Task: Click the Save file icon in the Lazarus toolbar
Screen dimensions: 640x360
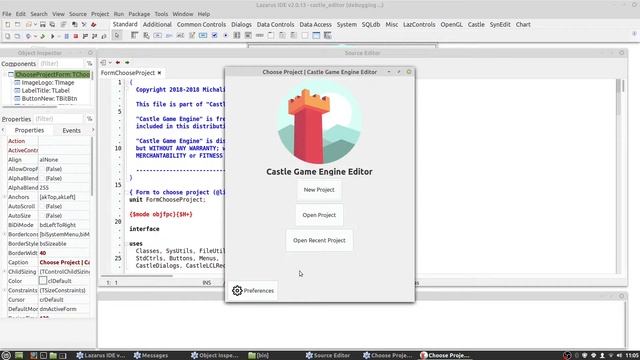Action: pyautogui.click(x=42, y=25)
